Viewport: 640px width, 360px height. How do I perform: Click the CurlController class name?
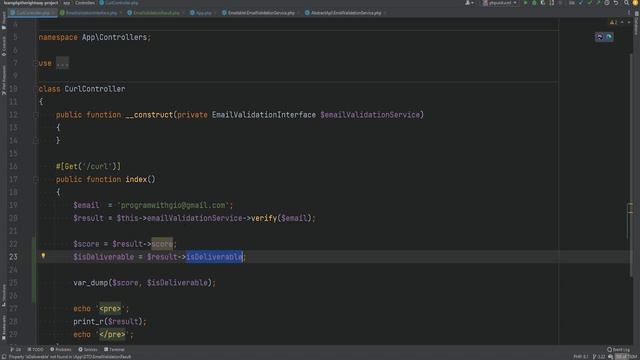(95, 89)
